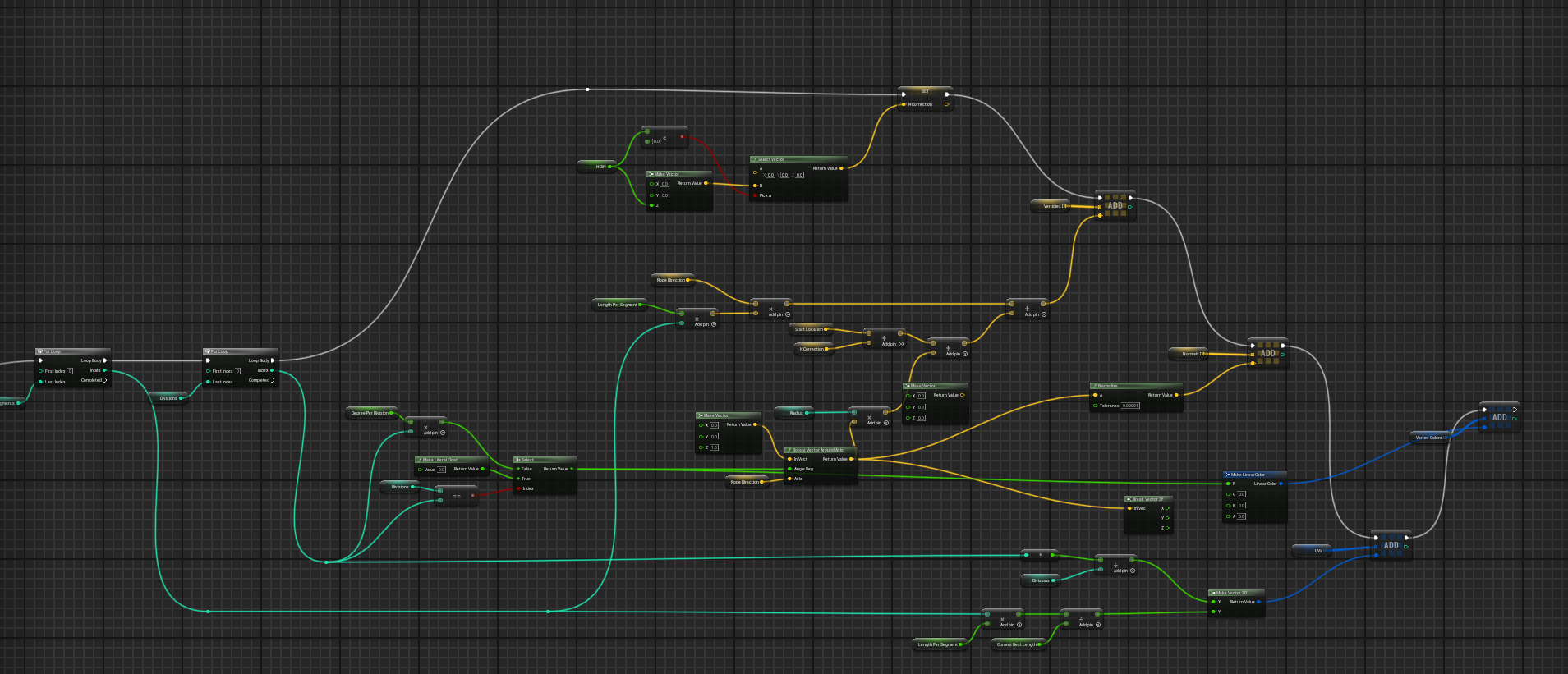
Task: Click the Pick A boolean pin
Action: (x=755, y=195)
